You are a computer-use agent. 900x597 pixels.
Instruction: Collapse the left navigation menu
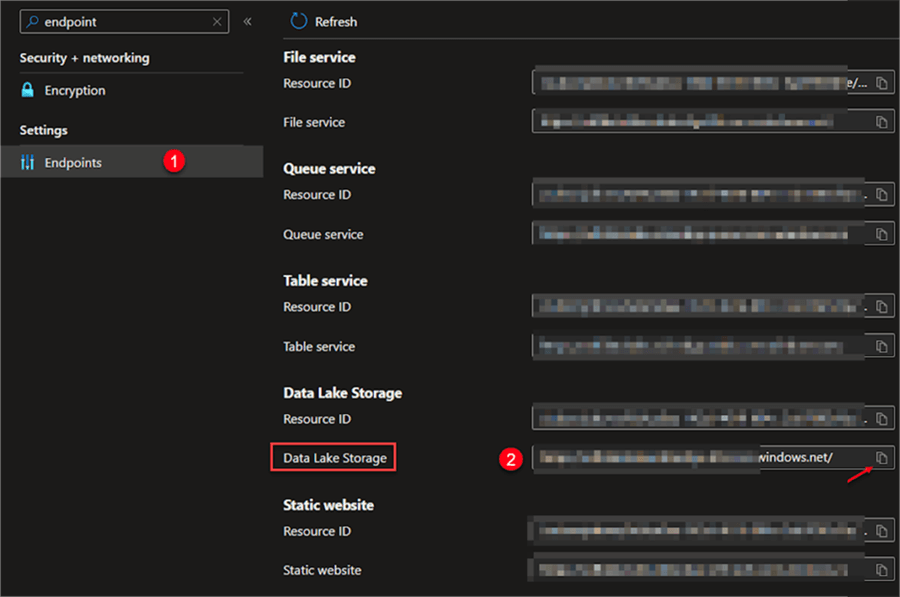point(247,21)
